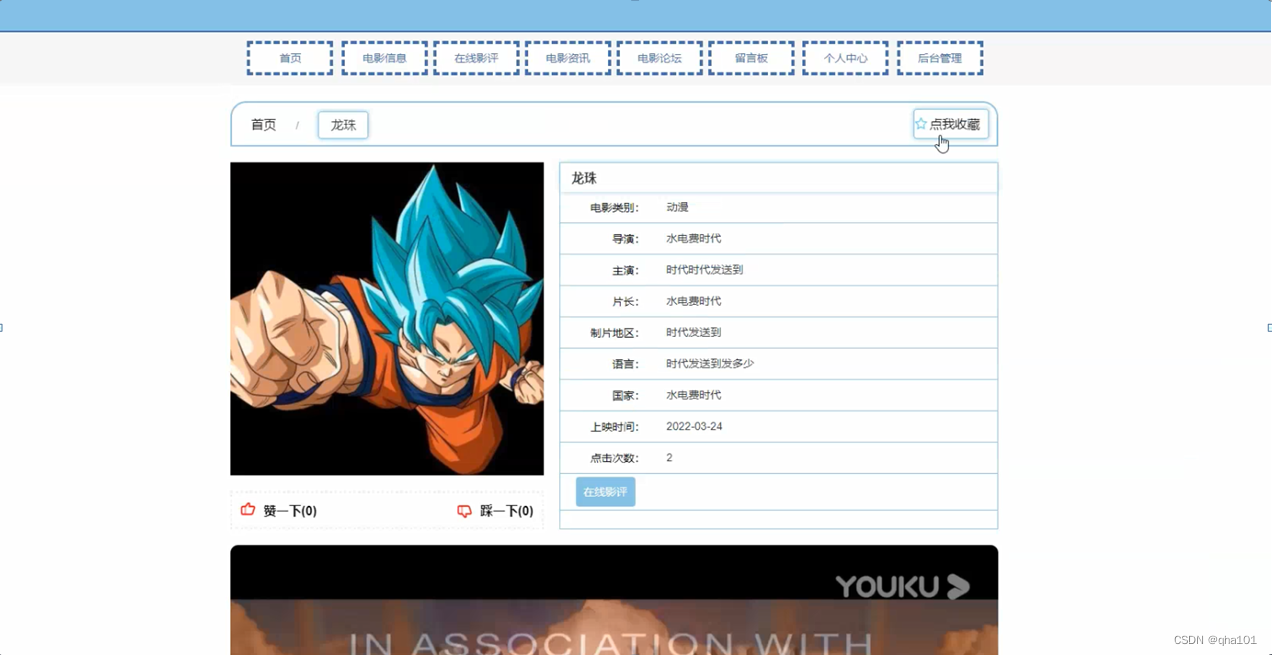Open 后台管理 in the navigation bar

[940, 58]
